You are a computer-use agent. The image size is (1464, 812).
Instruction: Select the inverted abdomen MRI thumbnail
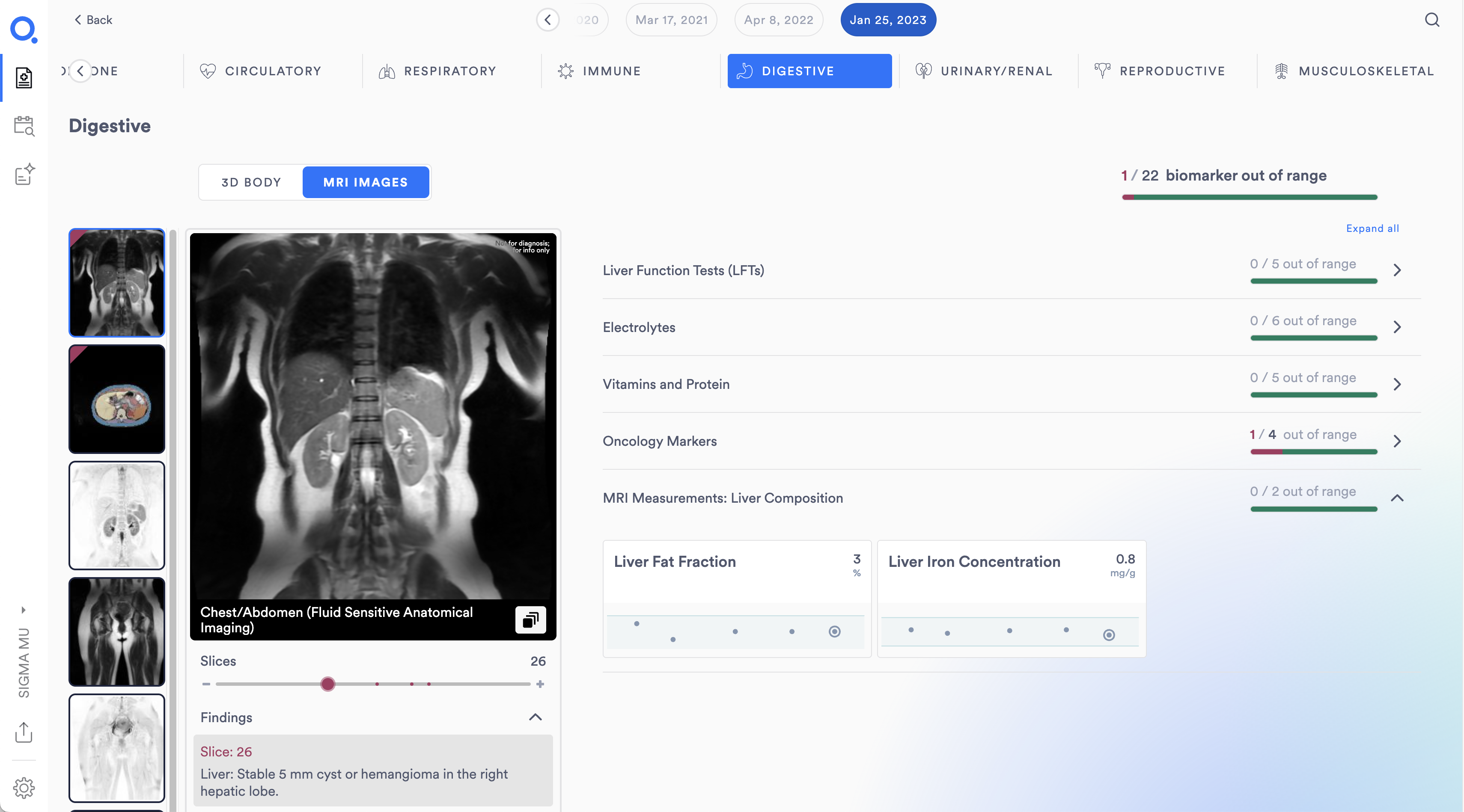click(x=117, y=516)
